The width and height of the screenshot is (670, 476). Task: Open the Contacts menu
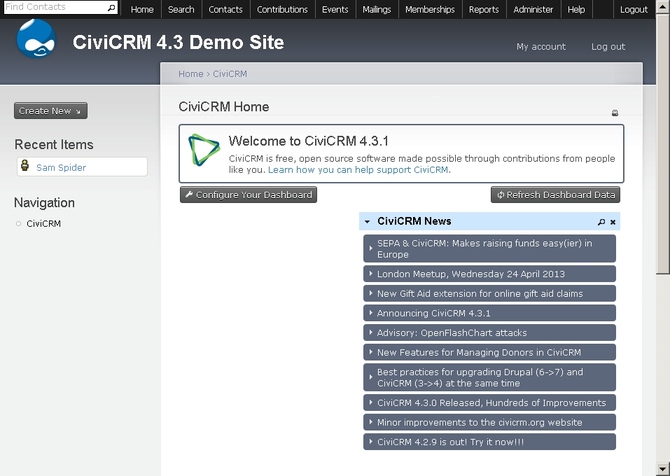click(x=225, y=9)
